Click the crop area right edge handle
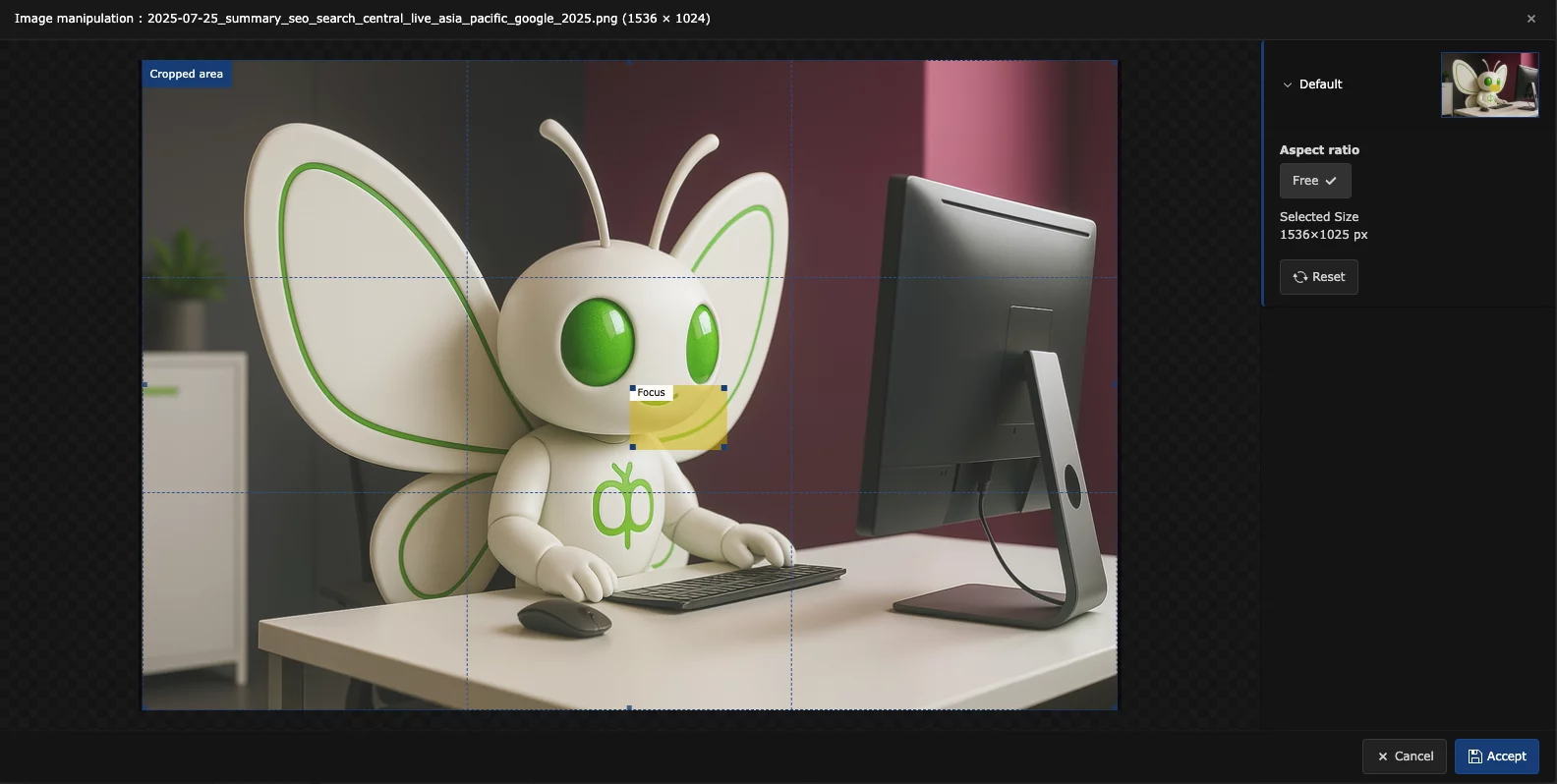The image size is (1557, 784). (1115, 385)
